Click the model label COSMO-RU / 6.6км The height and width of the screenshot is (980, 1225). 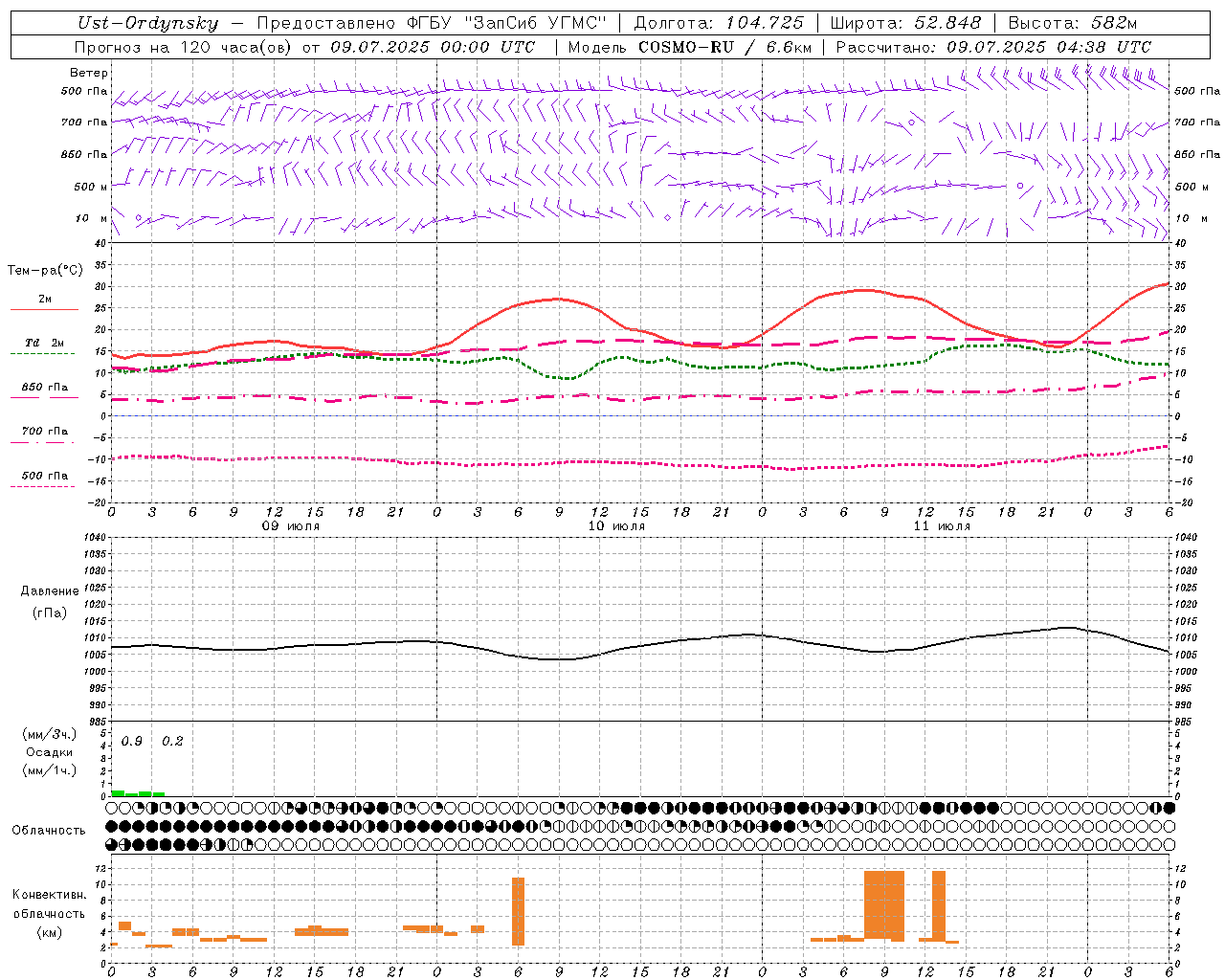724,47
